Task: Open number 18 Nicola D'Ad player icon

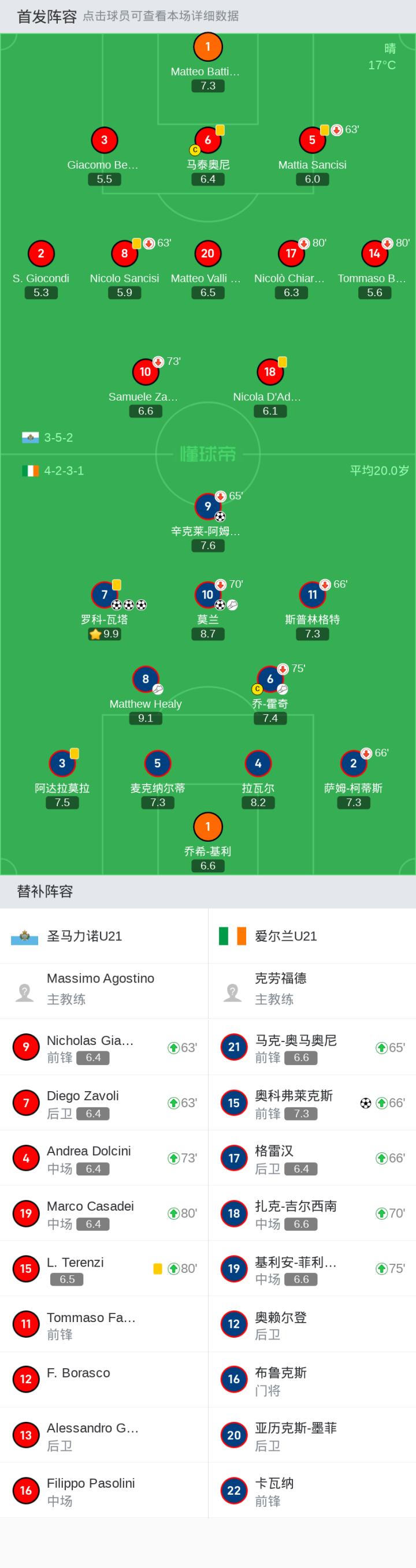Action: [270, 372]
